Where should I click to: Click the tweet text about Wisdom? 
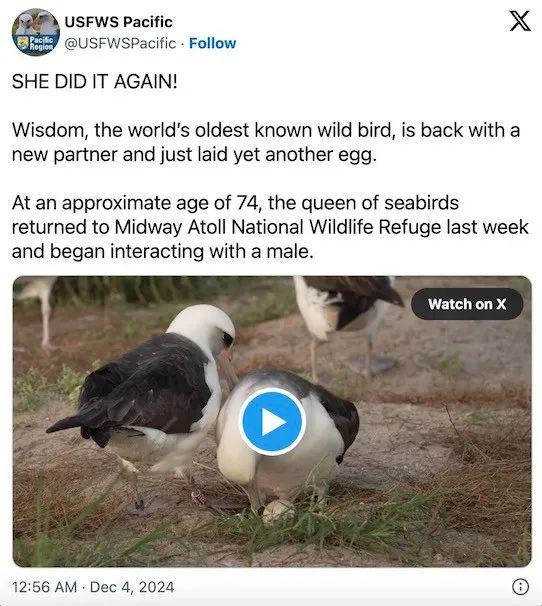[266, 142]
